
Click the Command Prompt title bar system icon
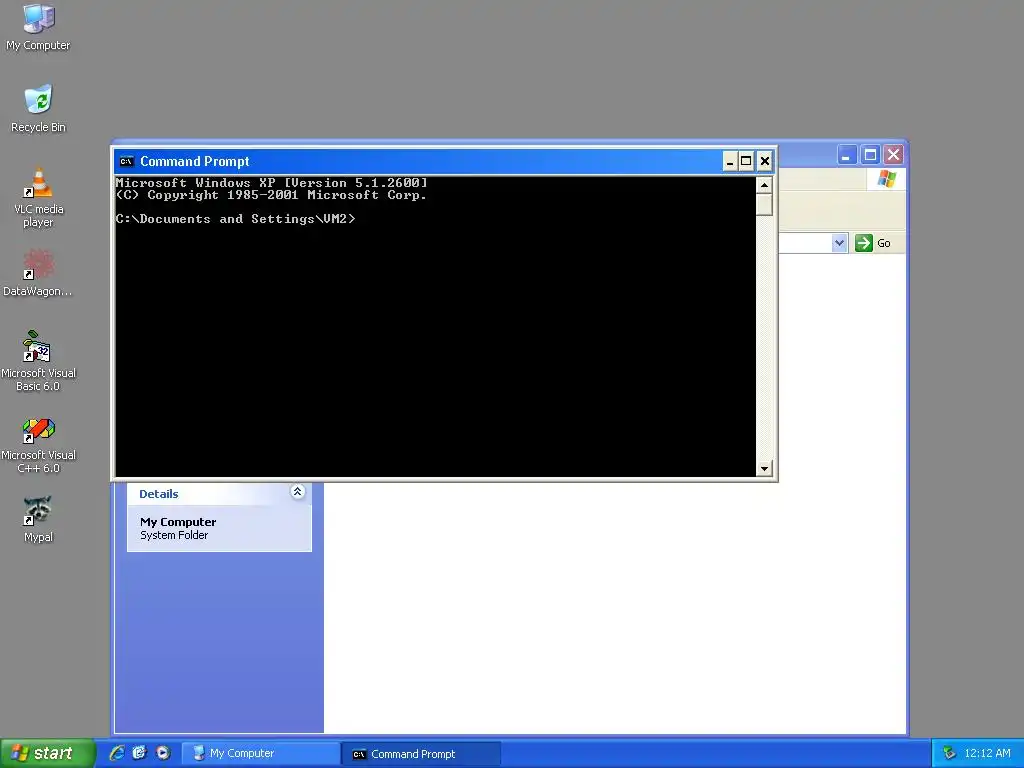(127, 161)
